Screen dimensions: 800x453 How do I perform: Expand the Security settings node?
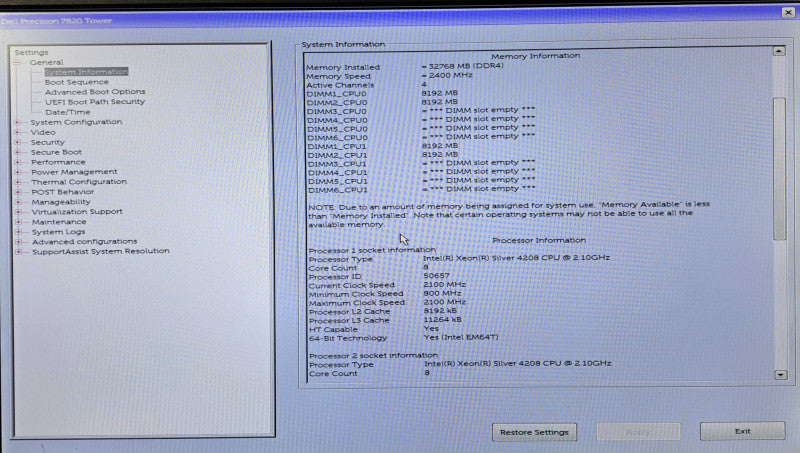tap(17, 142)
